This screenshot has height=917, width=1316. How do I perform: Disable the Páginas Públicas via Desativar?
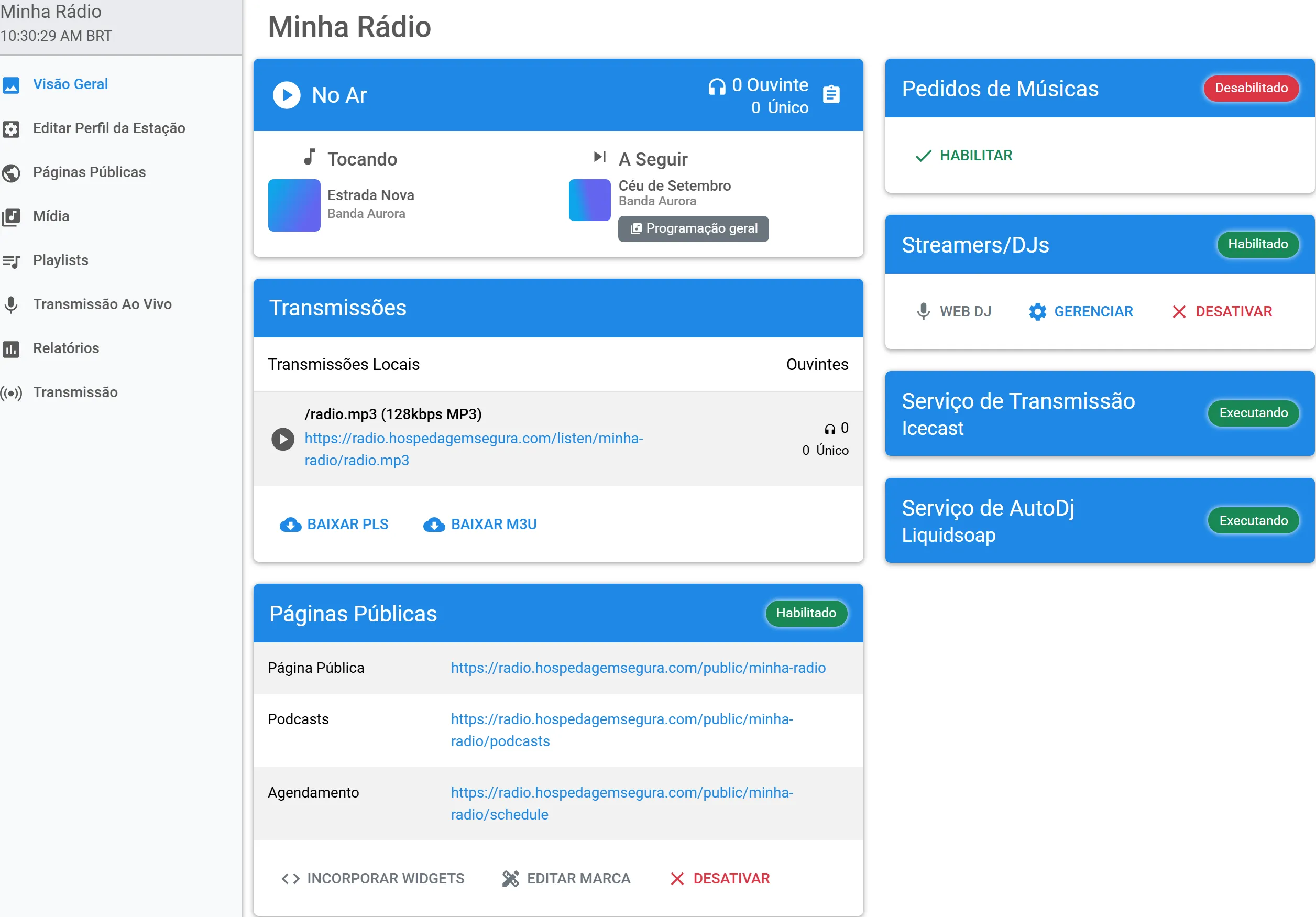point(720,879)
